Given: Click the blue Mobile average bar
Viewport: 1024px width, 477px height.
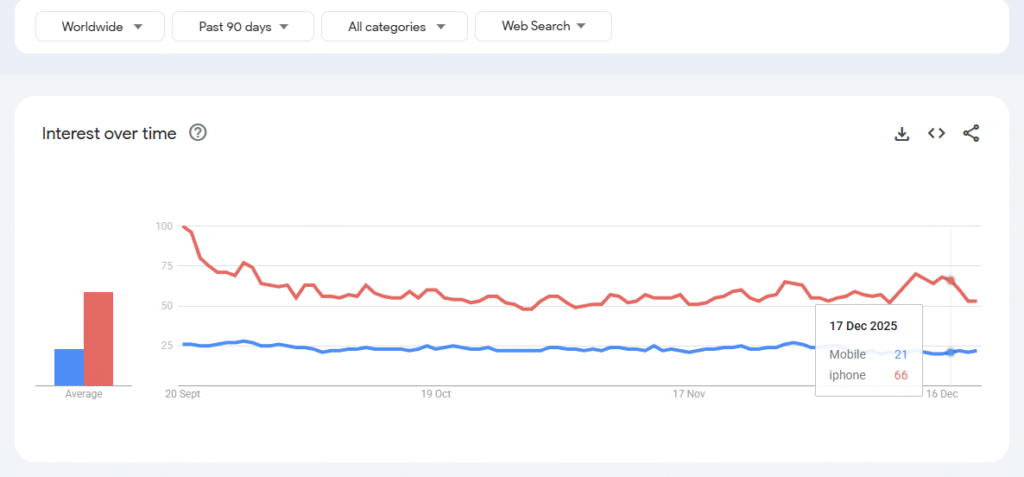Looking at the screenshot, I should [69, 367].
